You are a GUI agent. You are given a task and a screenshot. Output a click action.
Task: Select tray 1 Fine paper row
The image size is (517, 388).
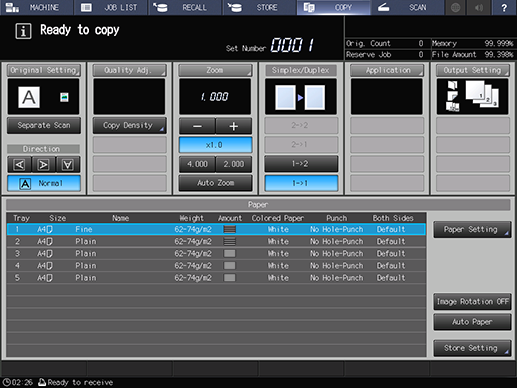[216, 229]
